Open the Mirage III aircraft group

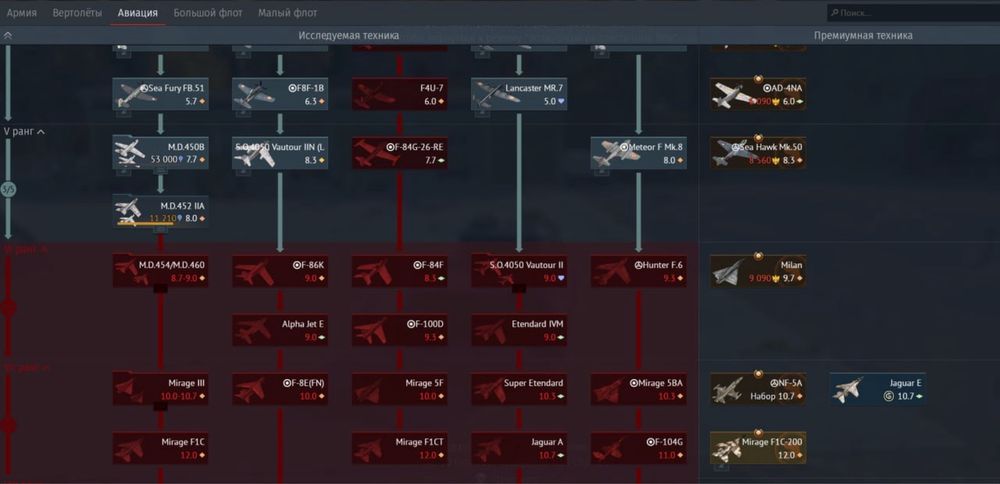160,388
